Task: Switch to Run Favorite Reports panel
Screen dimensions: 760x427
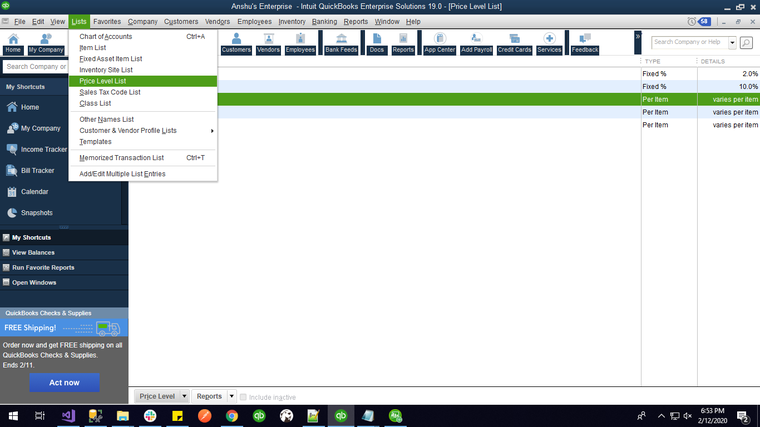Action: coord(64,268)
